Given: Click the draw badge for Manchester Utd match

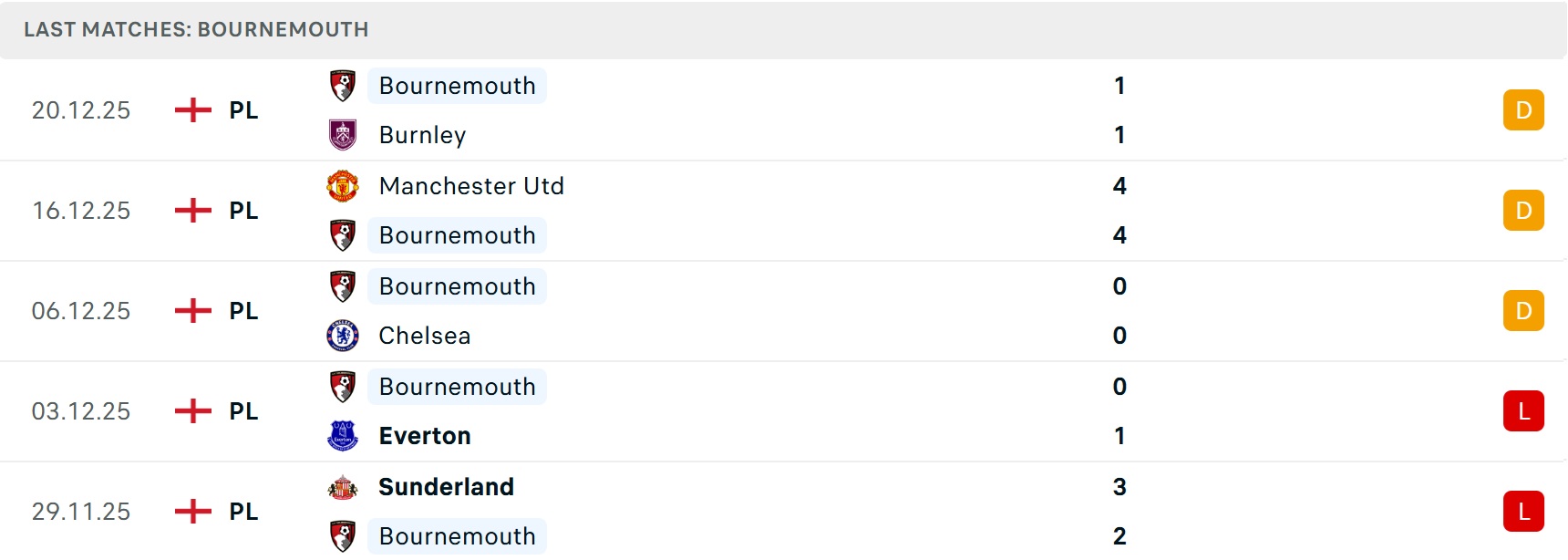Looking at the screenshot, I should [x=1523, y=211].
